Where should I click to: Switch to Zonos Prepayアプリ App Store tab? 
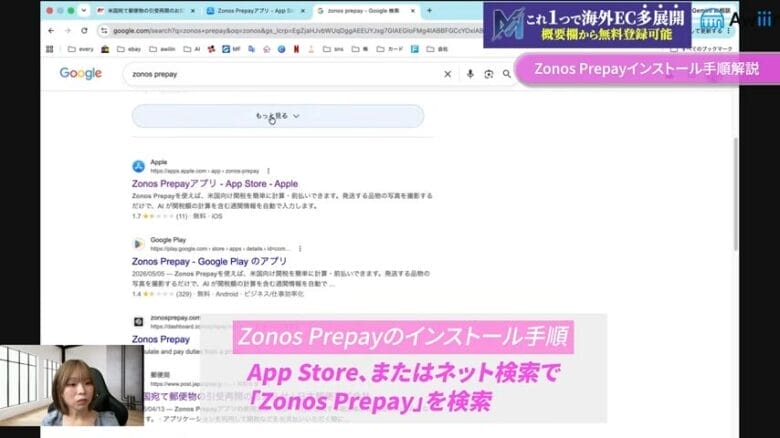(x=256, y=10)
